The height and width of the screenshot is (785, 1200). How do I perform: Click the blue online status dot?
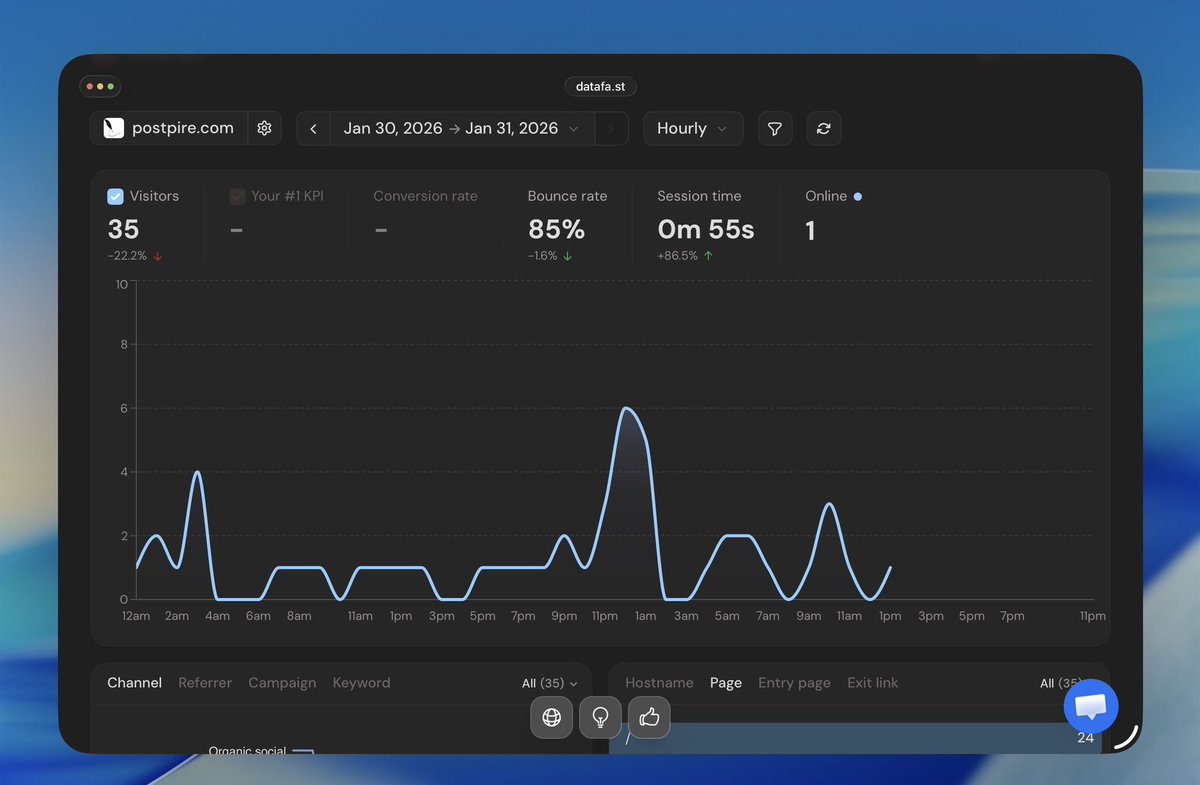pyautogui.click(x=858, y=196)
